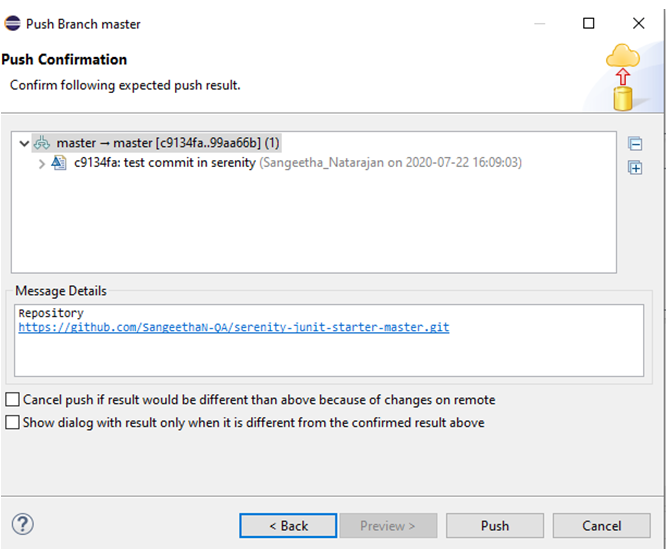Click the Repository text in Message Details

pyautogui.click(x=51, y=313)
